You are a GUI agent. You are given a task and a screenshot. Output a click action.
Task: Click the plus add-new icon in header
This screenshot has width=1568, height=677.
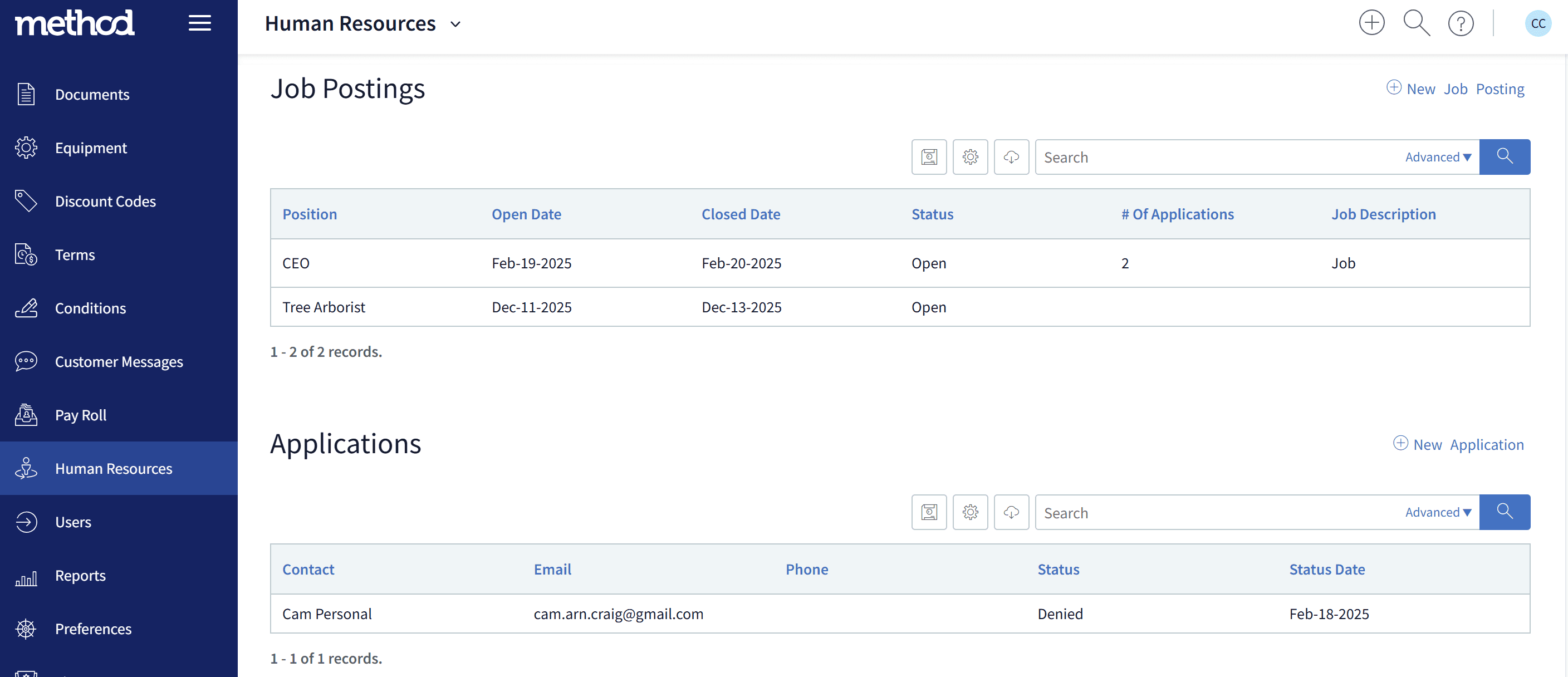coord(1371,23)
